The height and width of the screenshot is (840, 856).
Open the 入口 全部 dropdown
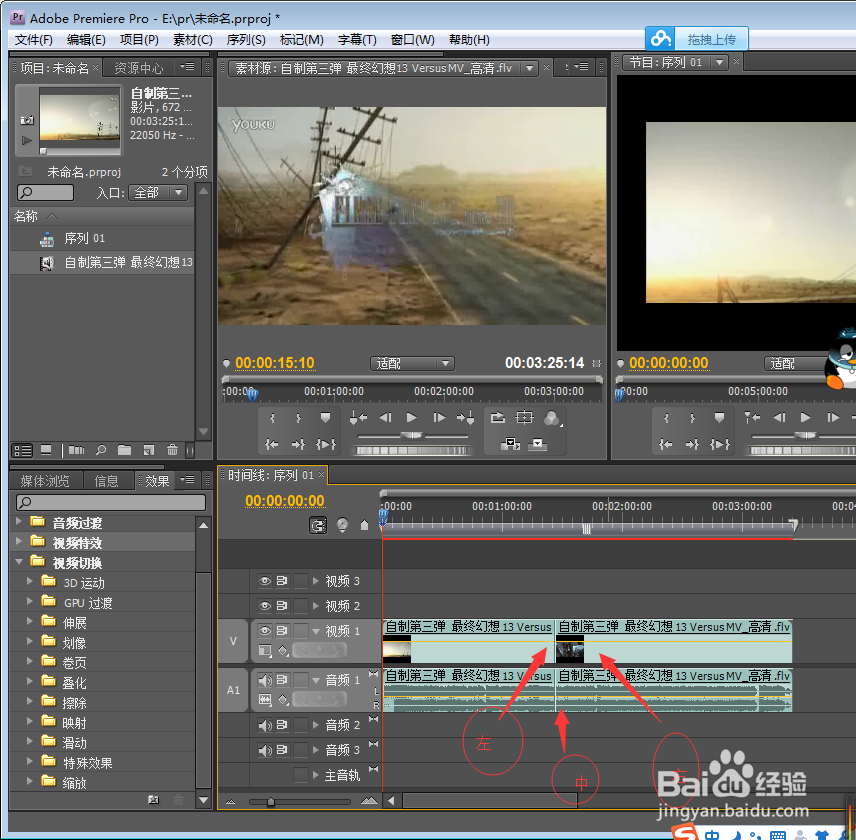(x=158, y=193)
